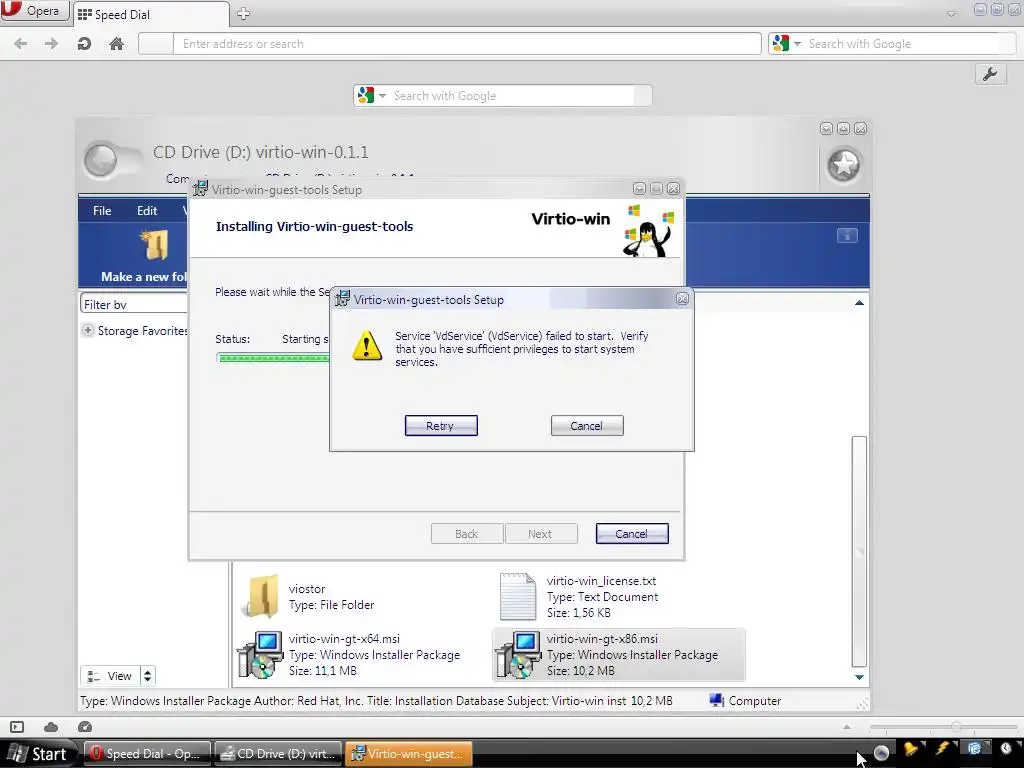Click the Filter by input field
Screen dimensions: 1024x768
pyautogui.click(x=135, y=304)
